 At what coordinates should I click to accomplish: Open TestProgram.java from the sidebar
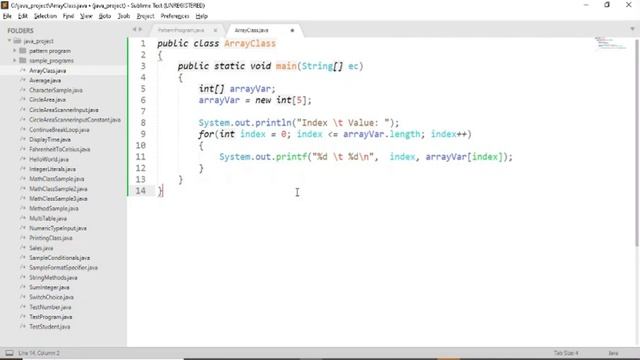tap(51, 317)
